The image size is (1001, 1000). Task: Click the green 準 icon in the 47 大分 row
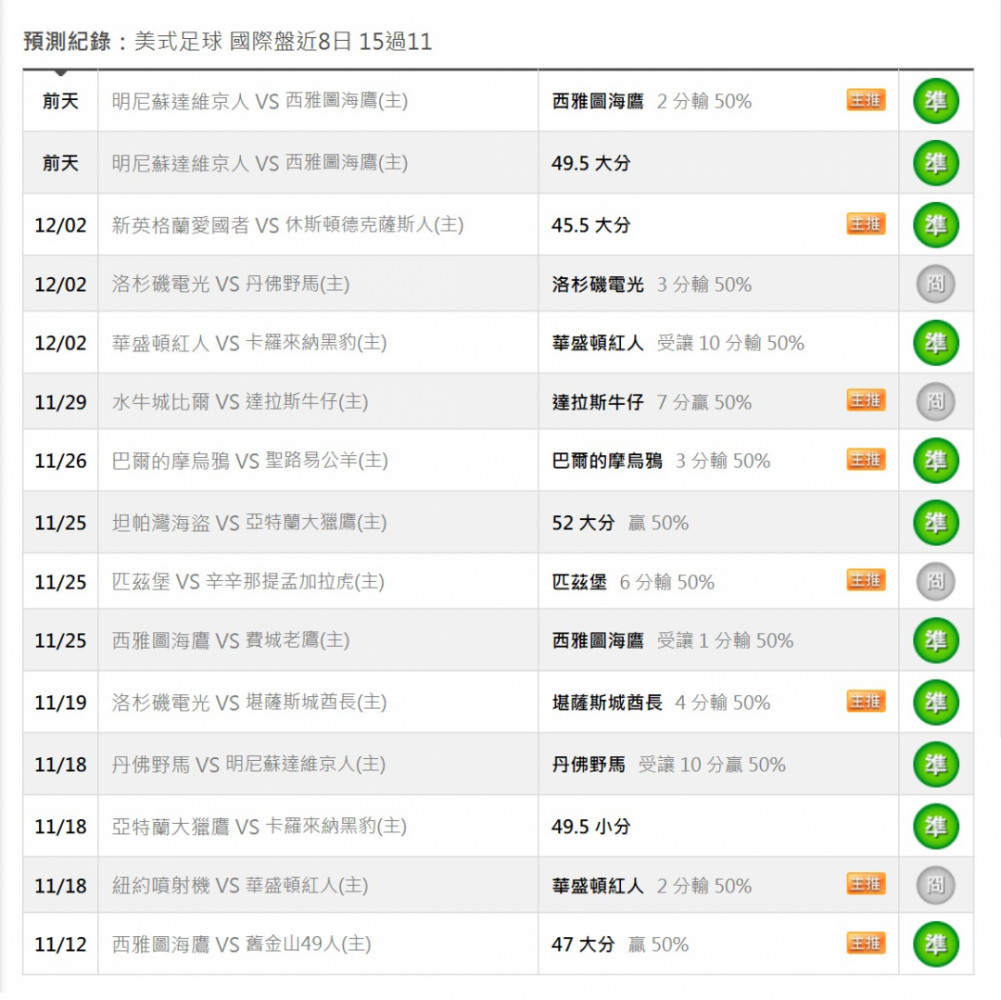point(935,944)
